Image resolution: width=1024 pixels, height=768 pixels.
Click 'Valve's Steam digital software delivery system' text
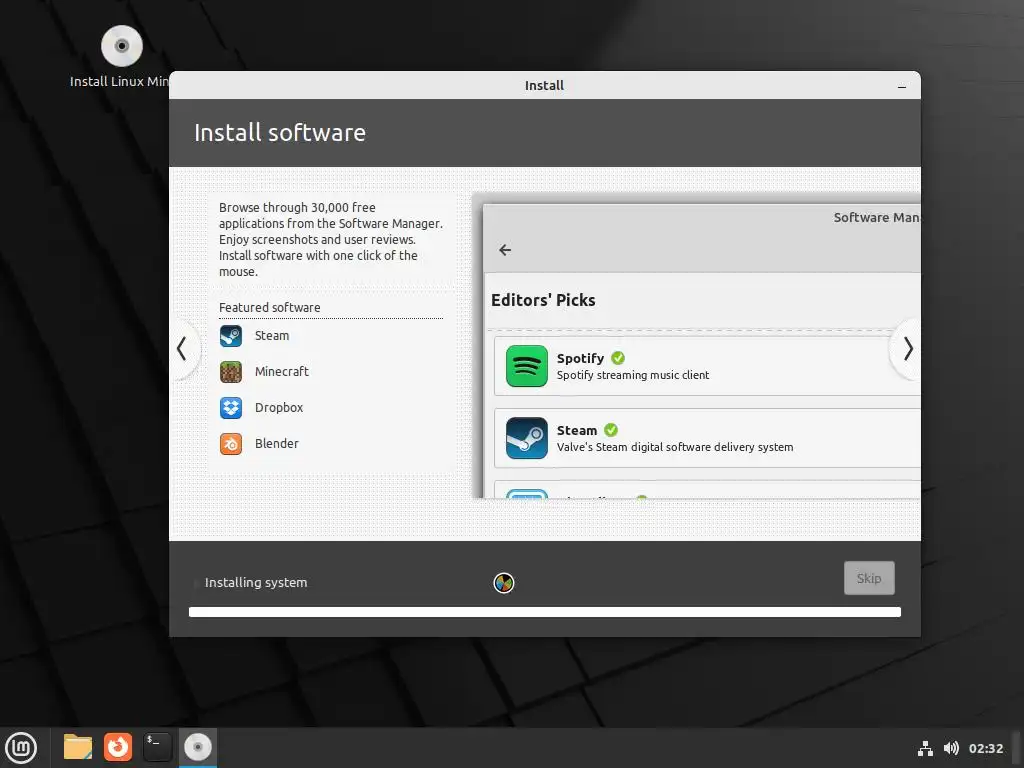675,447
